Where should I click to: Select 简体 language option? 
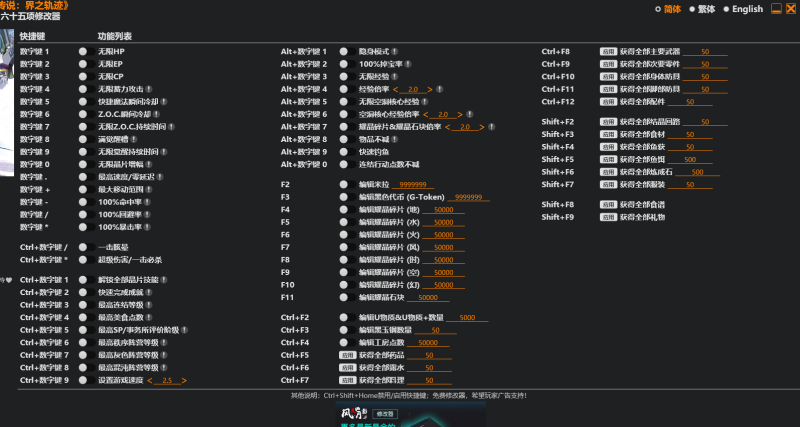[668, 9]
